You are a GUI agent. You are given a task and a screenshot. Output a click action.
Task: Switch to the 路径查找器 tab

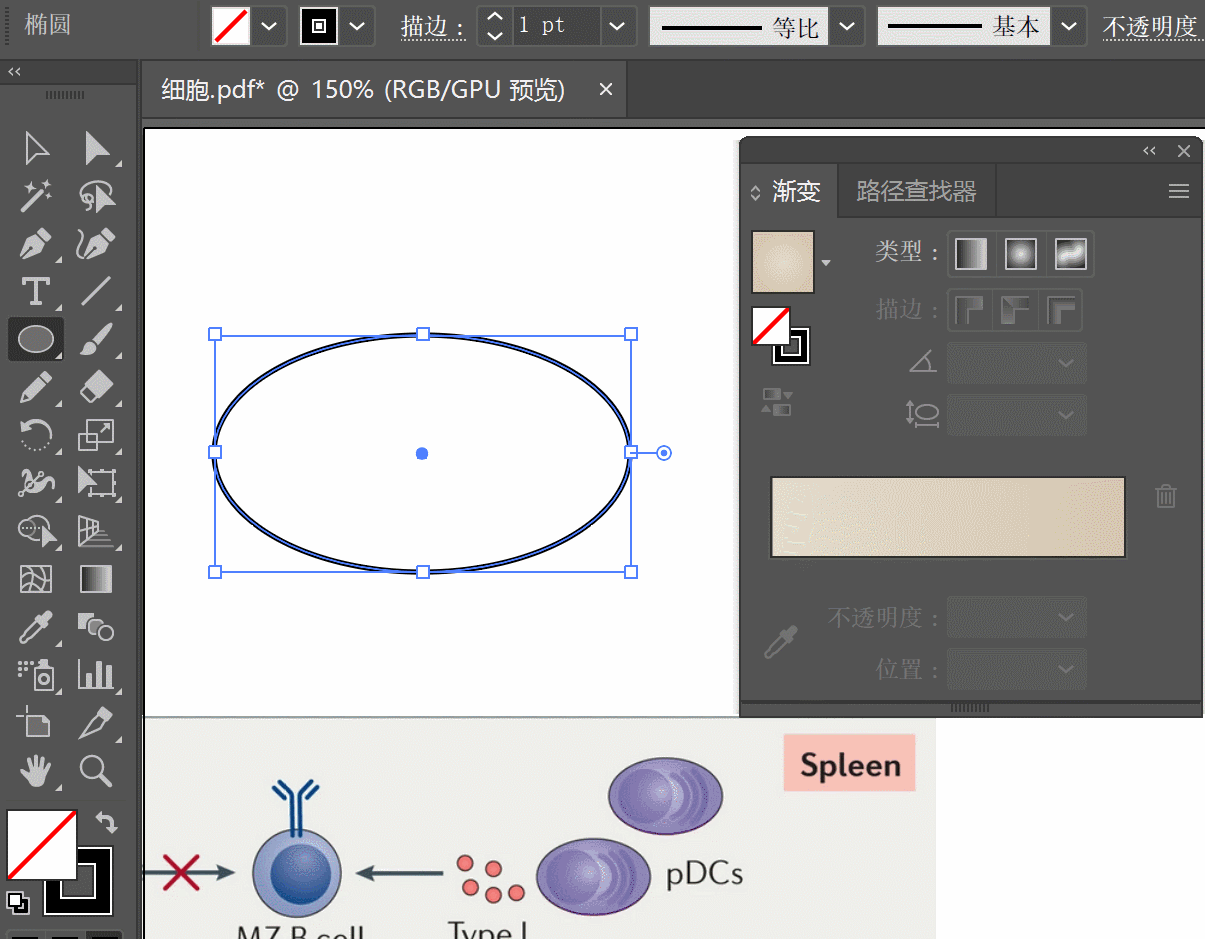click(x=916, y=191)
